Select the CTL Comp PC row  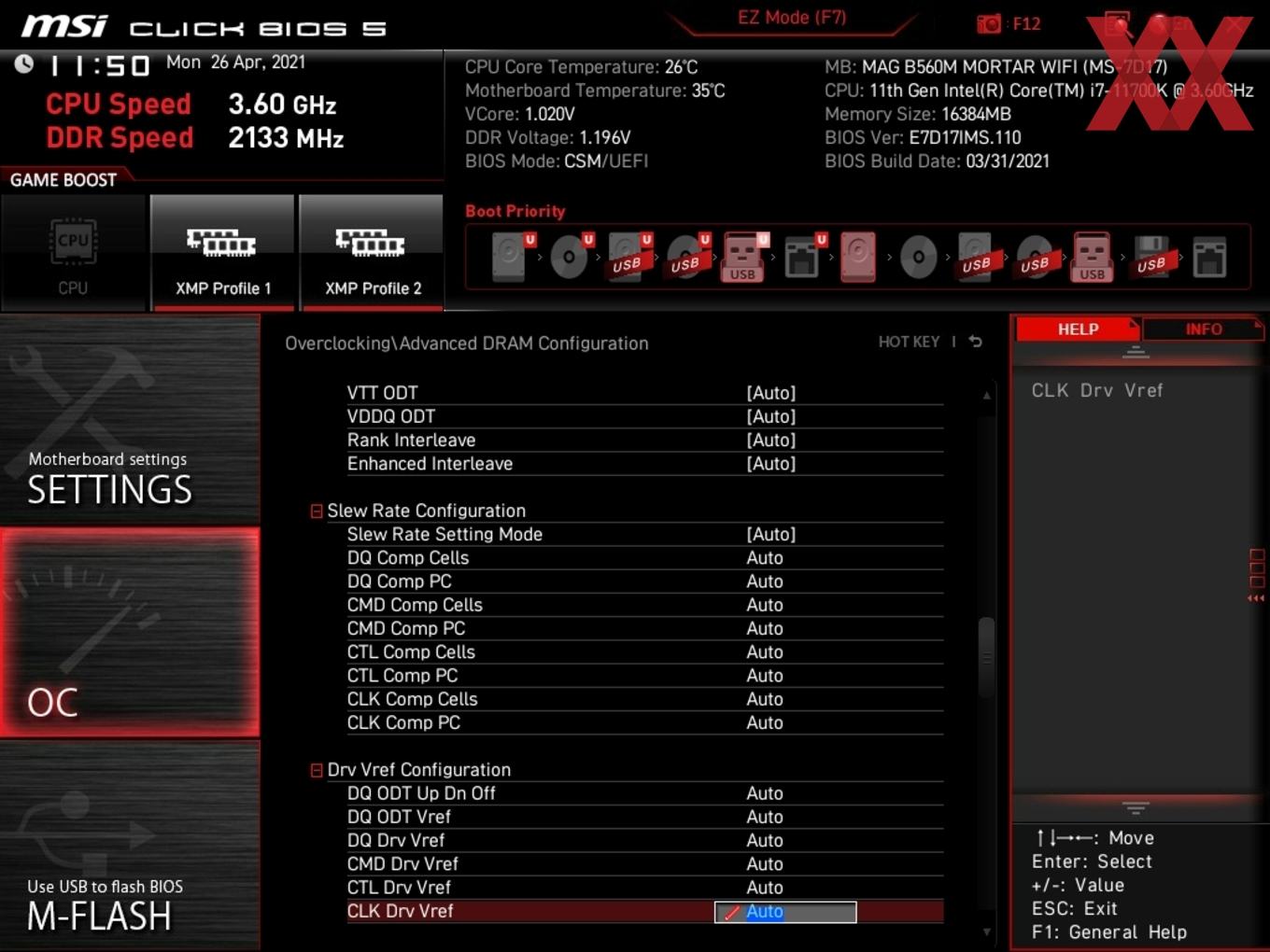[644, 676]
